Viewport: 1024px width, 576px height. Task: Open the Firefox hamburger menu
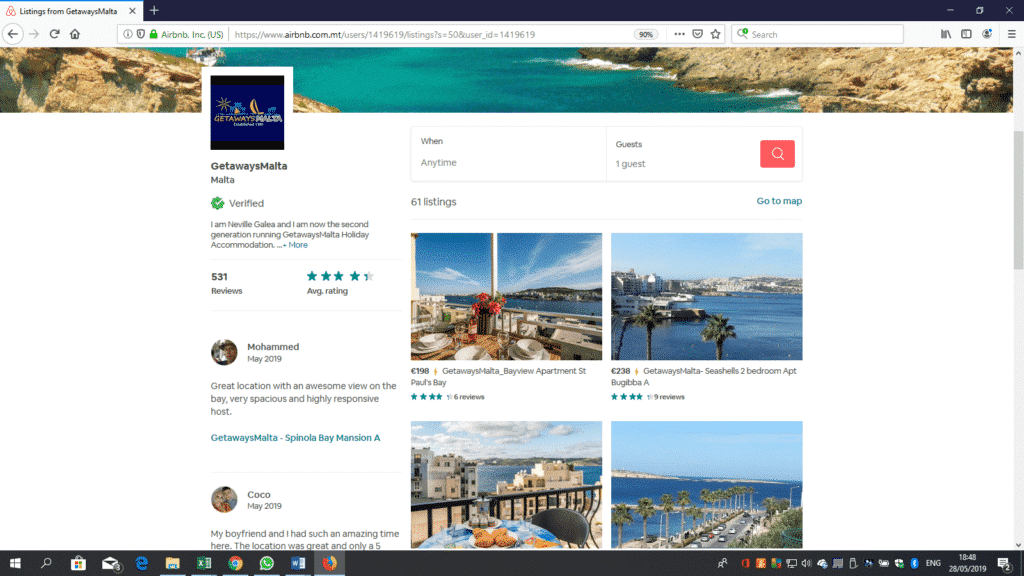[1012, 34]
